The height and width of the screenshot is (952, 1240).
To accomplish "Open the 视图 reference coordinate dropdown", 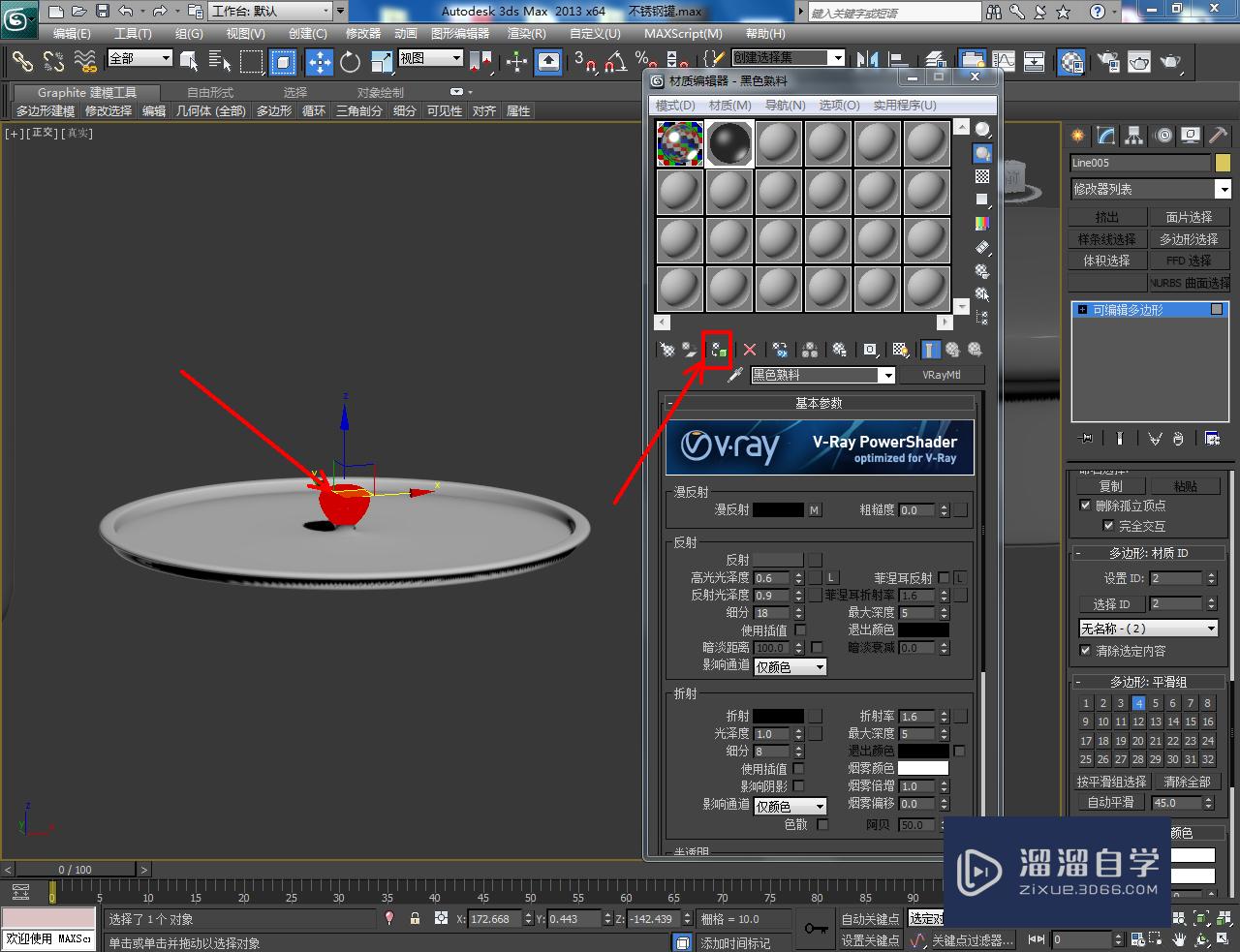I will click(430, 58).
